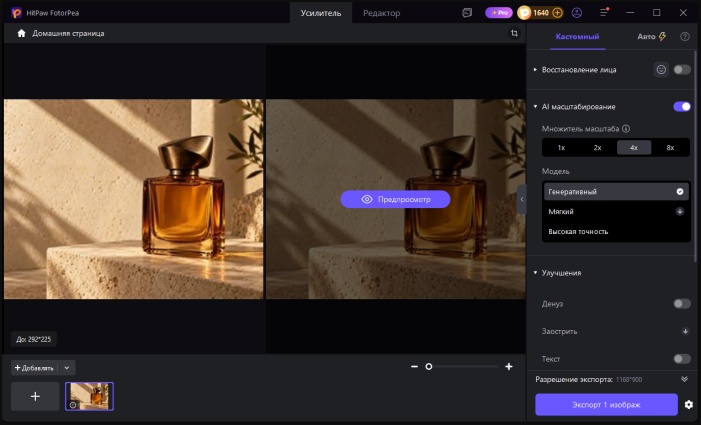This screenshot has width=701, height=425.
Task: Expand the Восстановление лица section
Action: [x=535, y=70]
